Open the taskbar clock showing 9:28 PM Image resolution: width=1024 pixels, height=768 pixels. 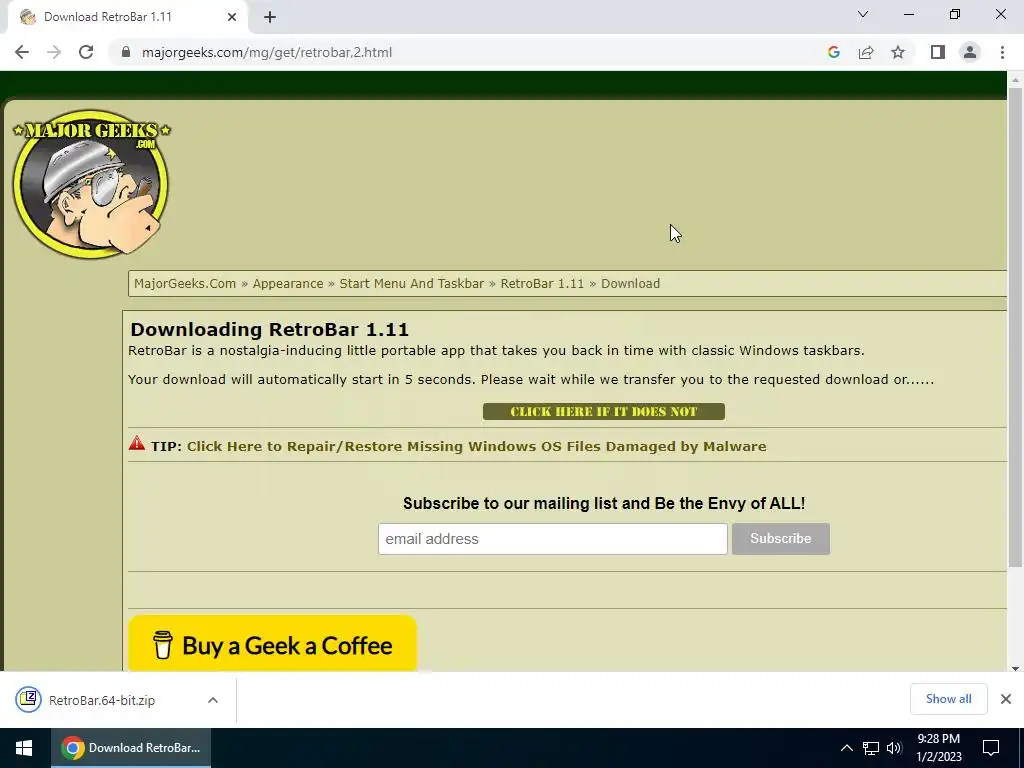(x=938, y=748)
